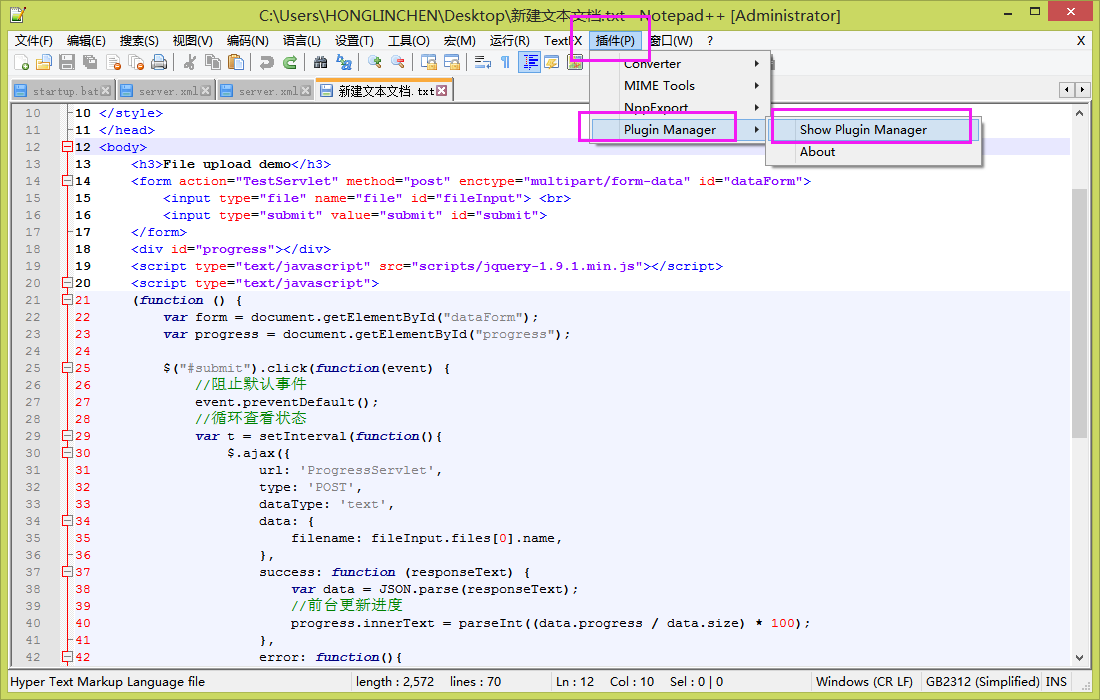Viewport: 1100px width, 700px height.
Task: Open the 编辑(E) menu
Action: [86, 41]
